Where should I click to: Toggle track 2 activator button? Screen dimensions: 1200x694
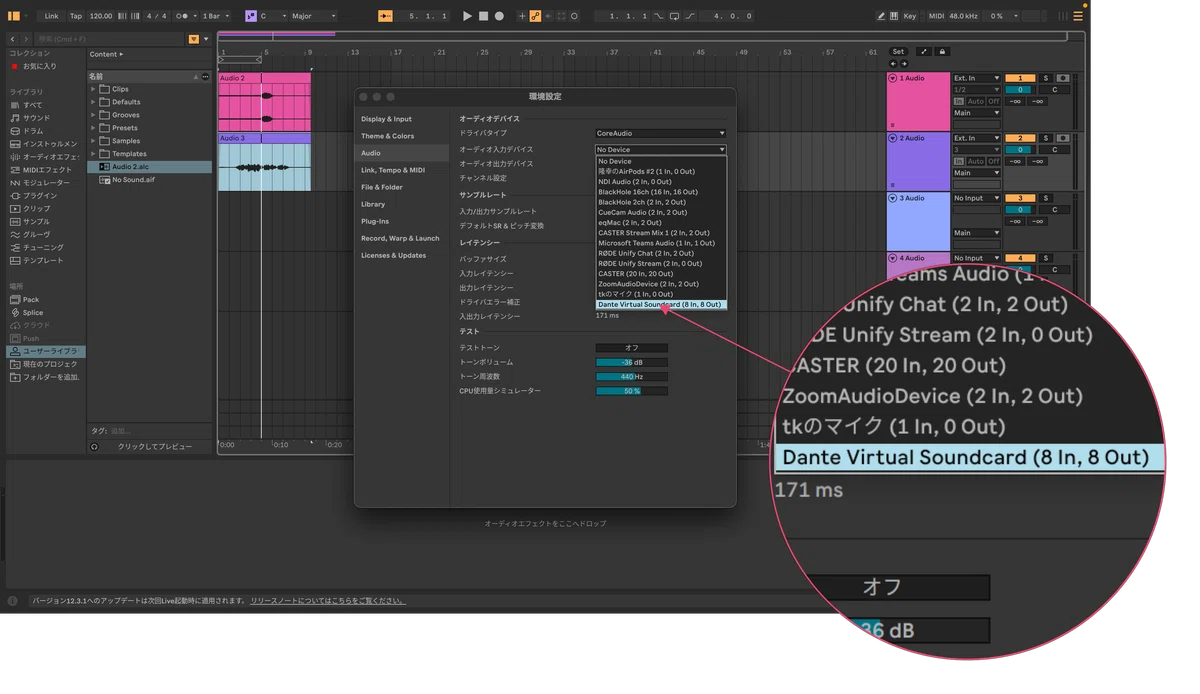pos(1020,138)
